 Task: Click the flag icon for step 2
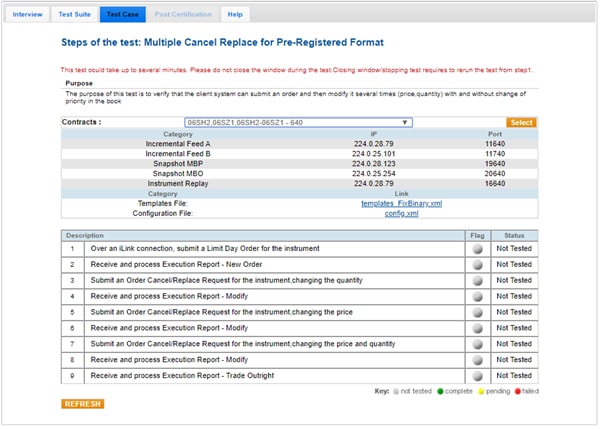[x=477, y=264]
